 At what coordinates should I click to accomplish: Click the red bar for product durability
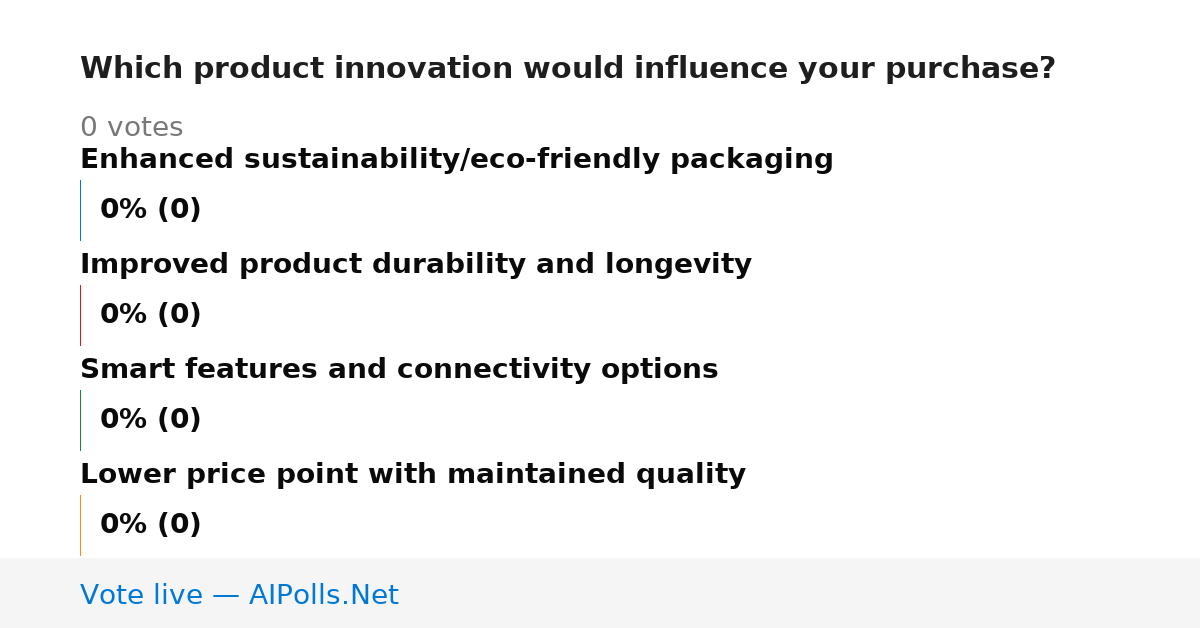tap(80, 315)
